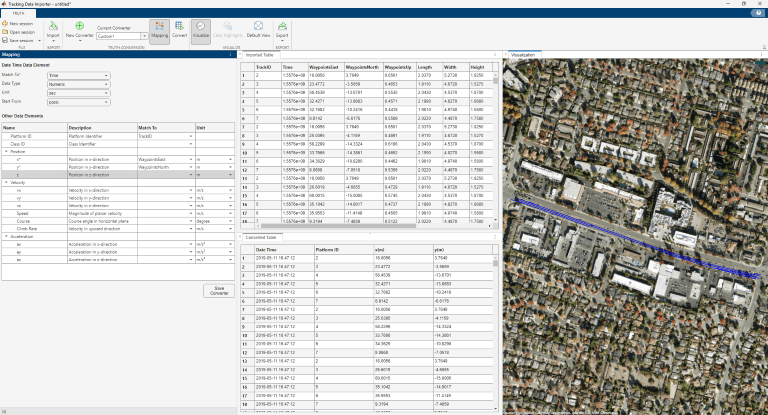
Task: Toggle the Mapping panel button
Action: pos(159,30)
